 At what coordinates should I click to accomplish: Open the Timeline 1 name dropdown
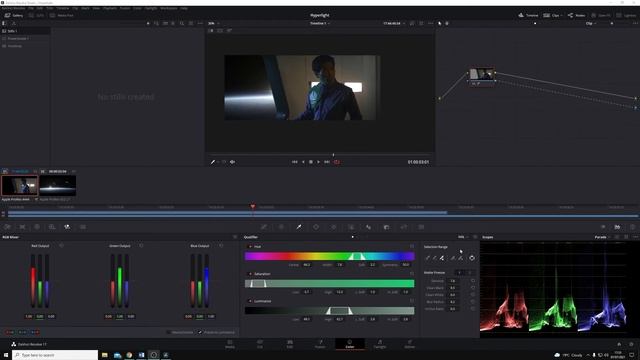[x=320, y=23]
